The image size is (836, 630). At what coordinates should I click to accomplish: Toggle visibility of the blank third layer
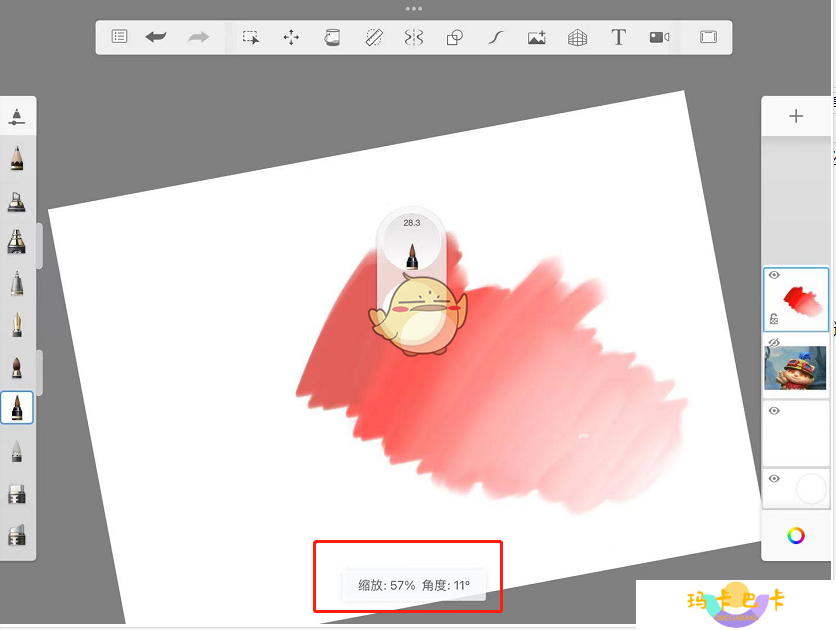[x=774, y=410]
